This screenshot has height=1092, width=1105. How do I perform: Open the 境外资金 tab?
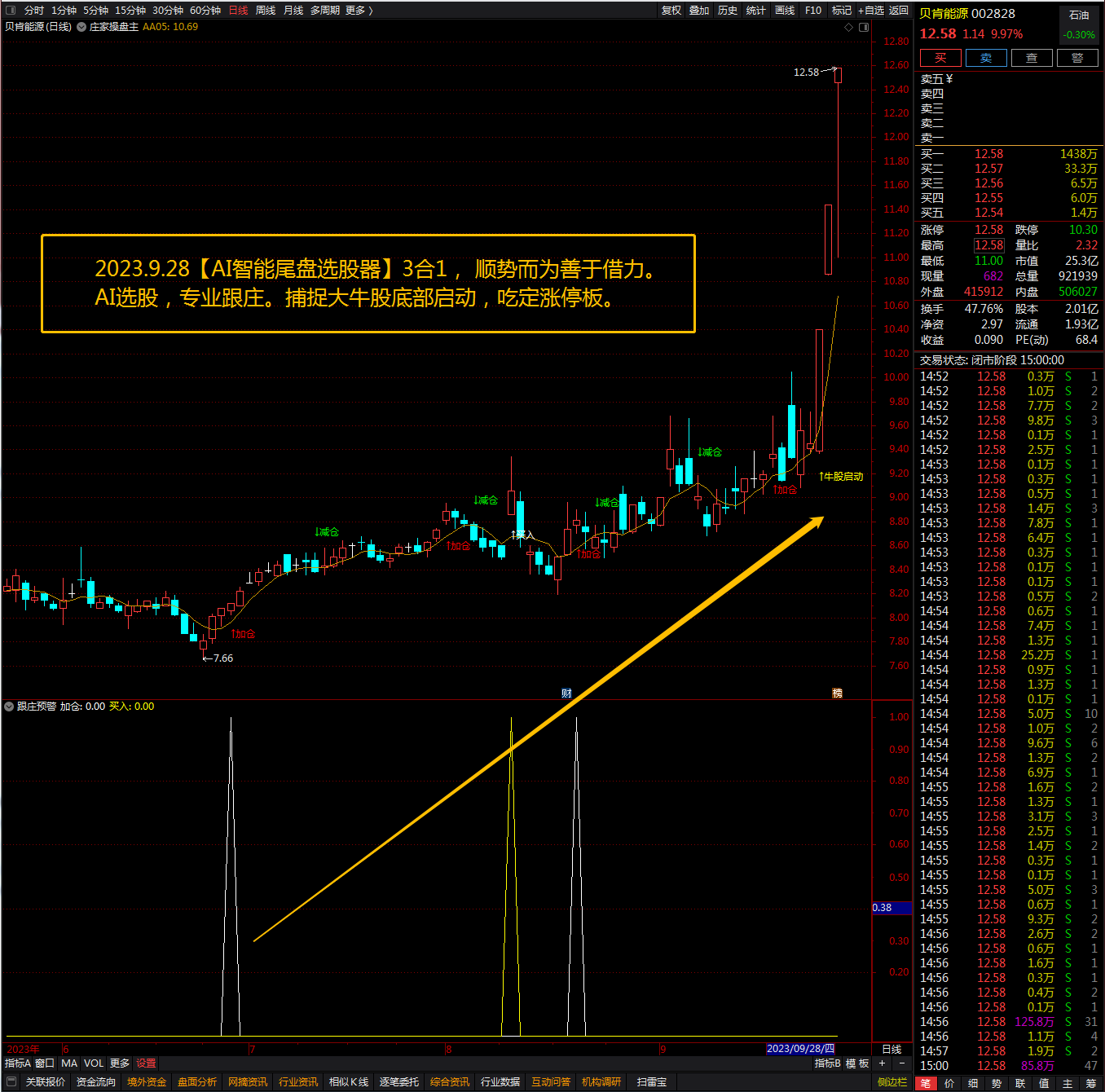[147, 1082]
